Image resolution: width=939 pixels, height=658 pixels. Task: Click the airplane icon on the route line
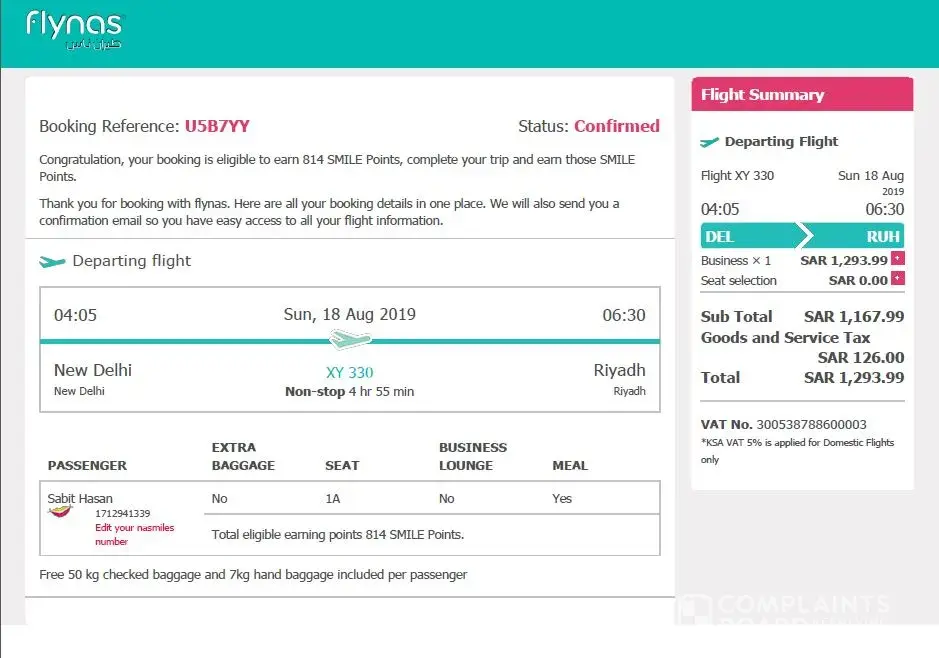click(349, 340)
